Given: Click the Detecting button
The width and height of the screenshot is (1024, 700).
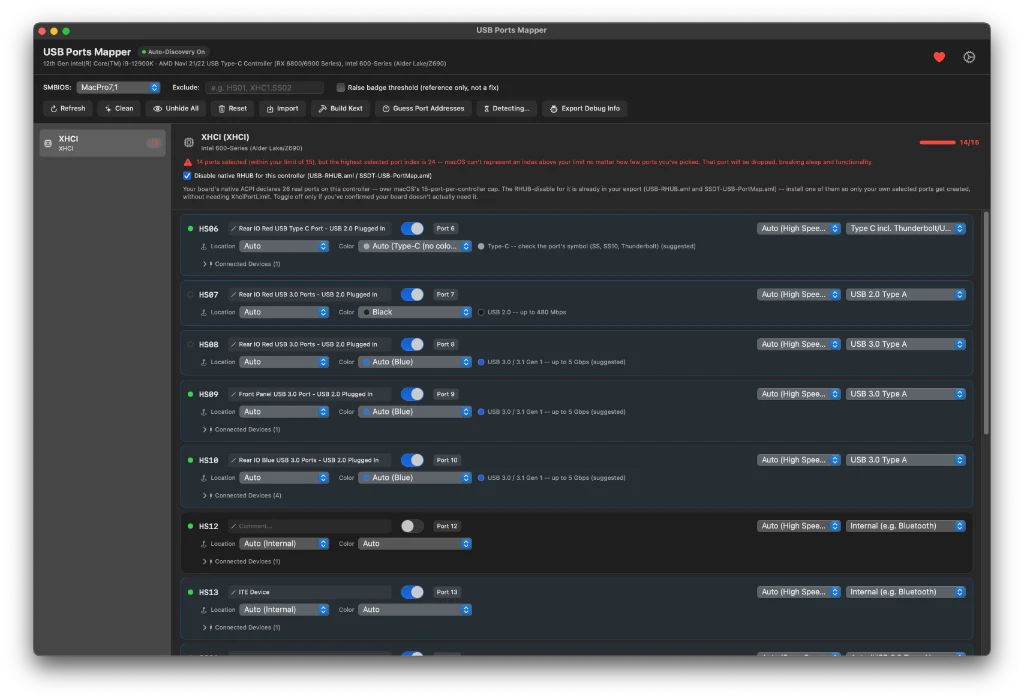Looking at the screenshot, I should pyautogui.click(x=507, y=108).
